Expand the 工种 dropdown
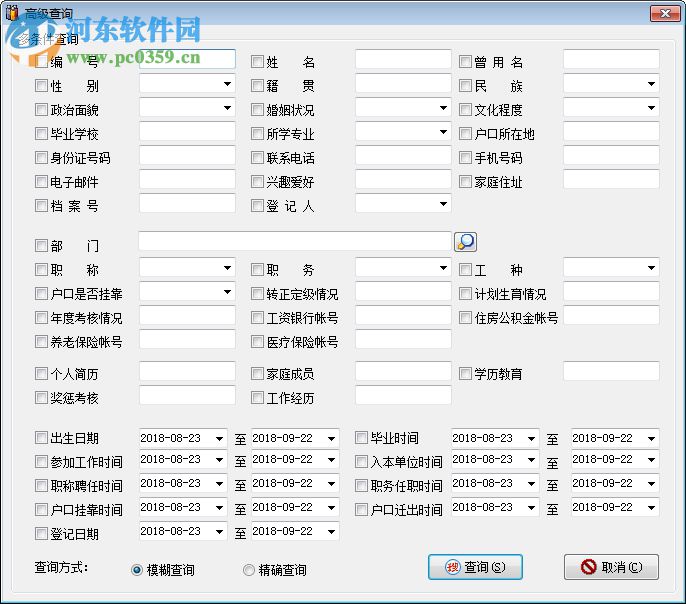Image resolution: width=686 pixels, height=604 pixels. 651,268
